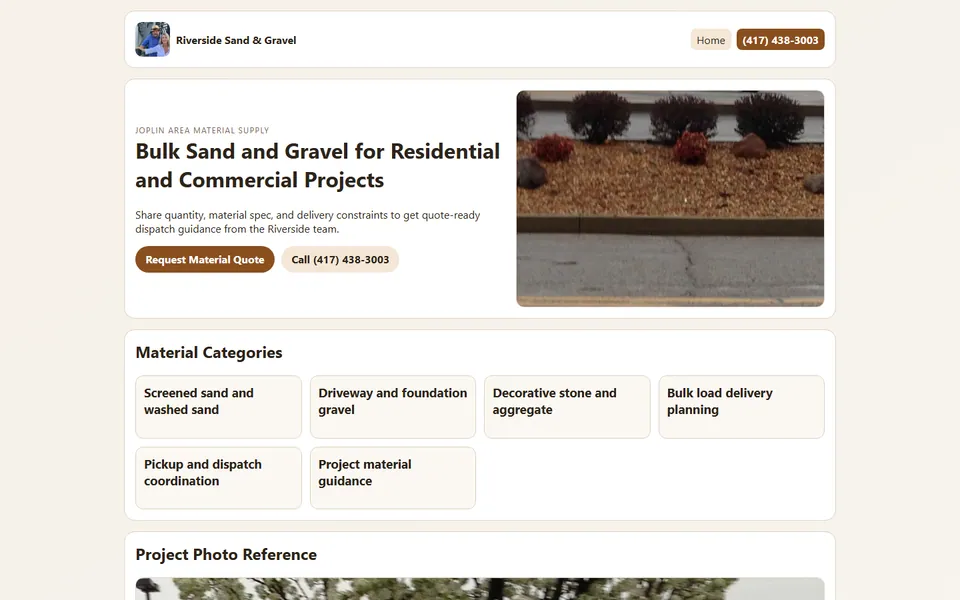Click the Riverside Sand & Gravel logo image

pyautogui.click(x=152, y=39)
